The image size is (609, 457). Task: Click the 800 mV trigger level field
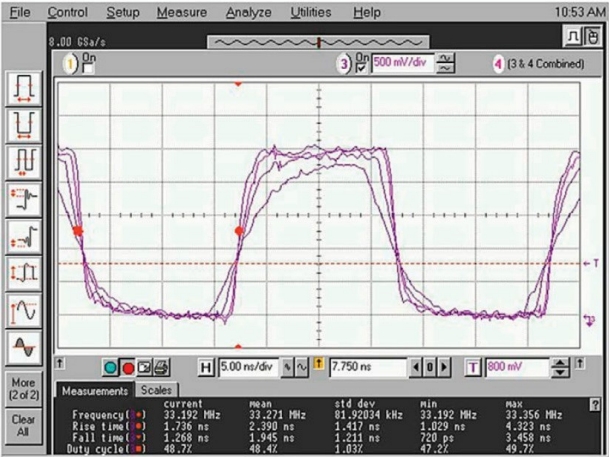[516, 368]
